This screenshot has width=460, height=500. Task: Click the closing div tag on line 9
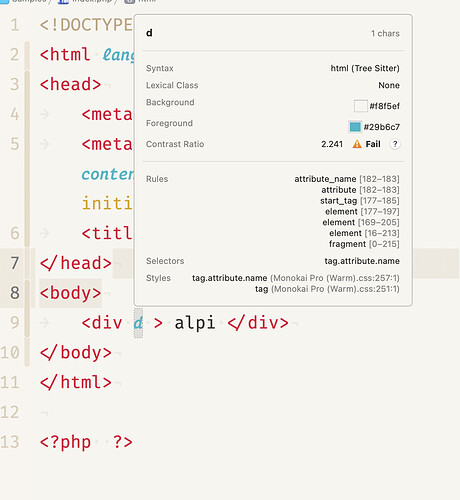pyautogui.click(x=258, y=323)
